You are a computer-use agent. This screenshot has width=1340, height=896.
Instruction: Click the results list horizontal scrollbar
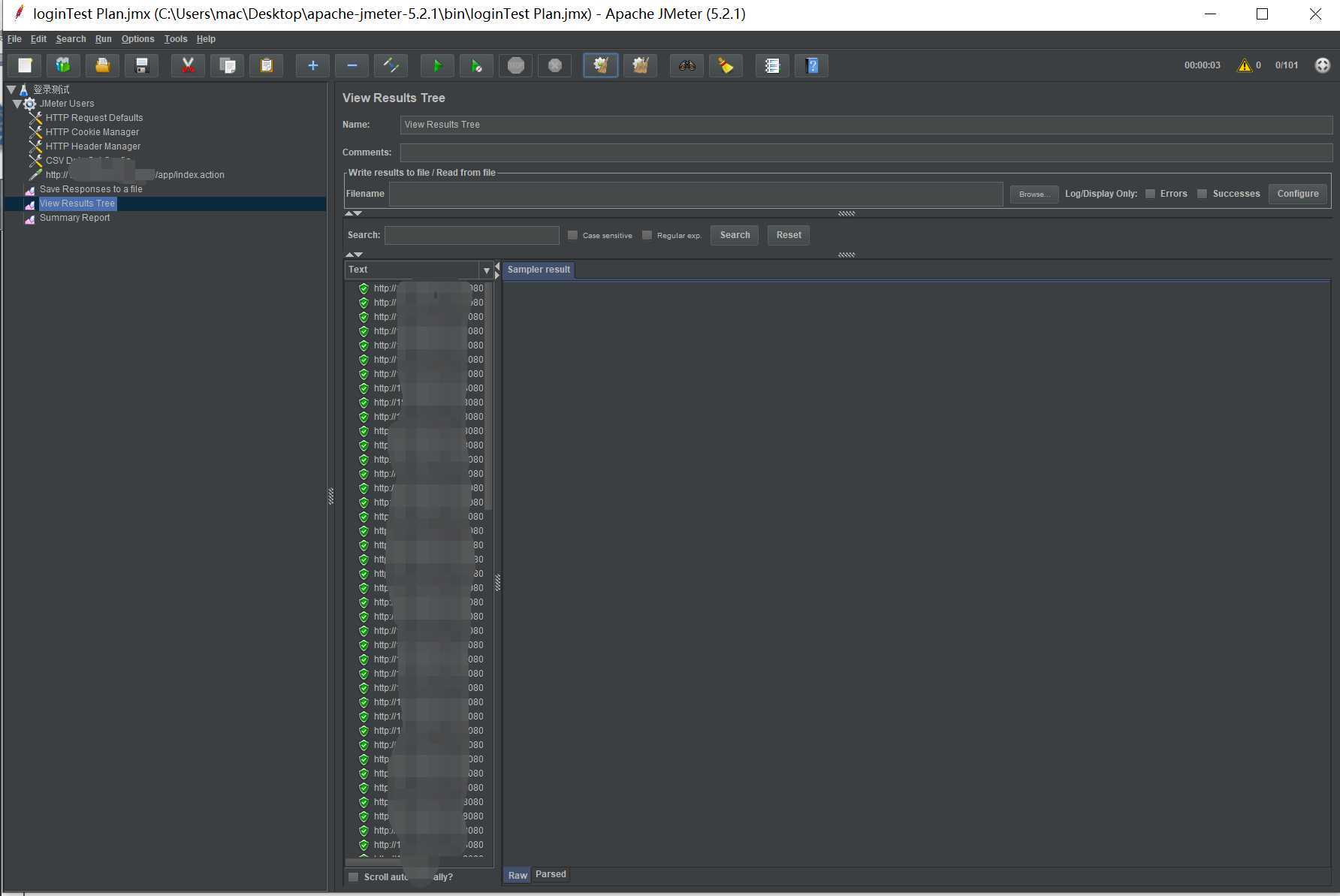click(x=376, y=861)
